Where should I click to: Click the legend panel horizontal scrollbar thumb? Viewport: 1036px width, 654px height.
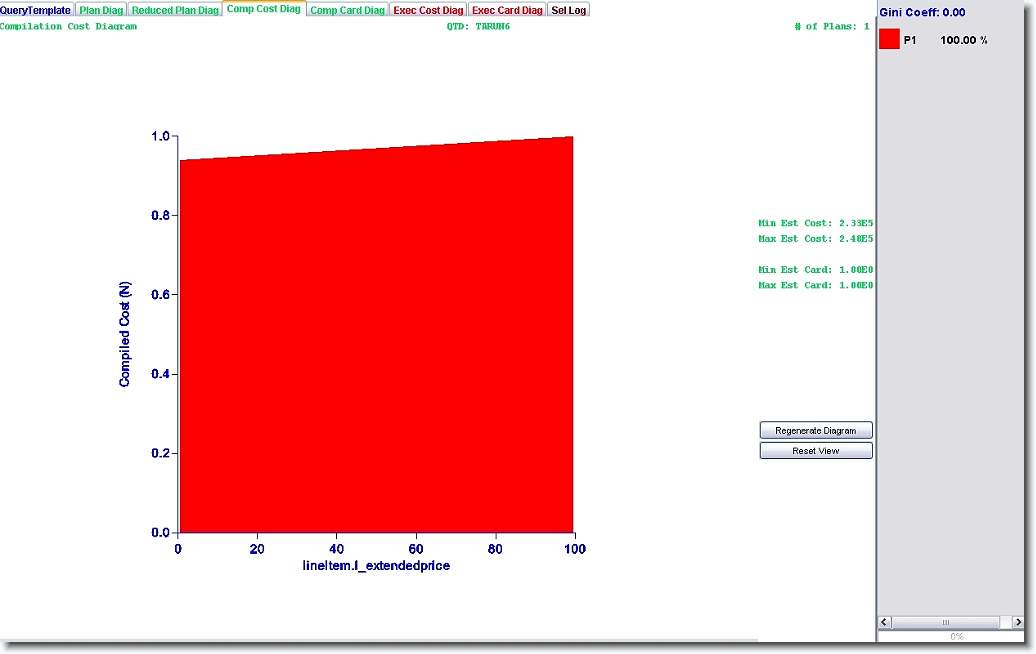(x=946, y=622)
